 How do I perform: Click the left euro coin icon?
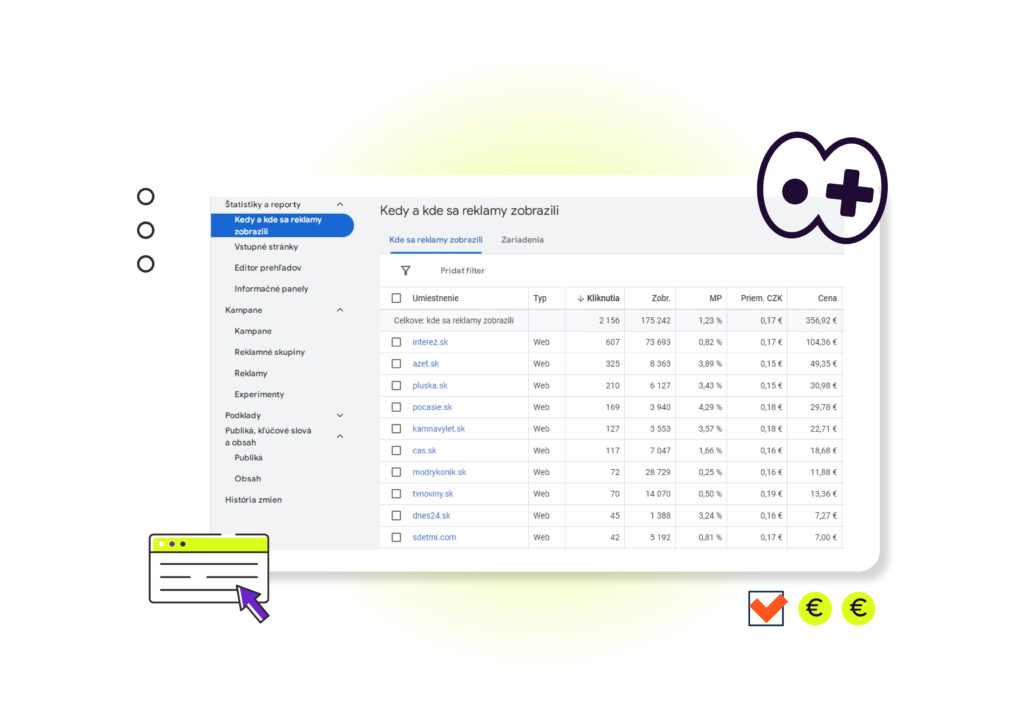(x=815, y=608)
